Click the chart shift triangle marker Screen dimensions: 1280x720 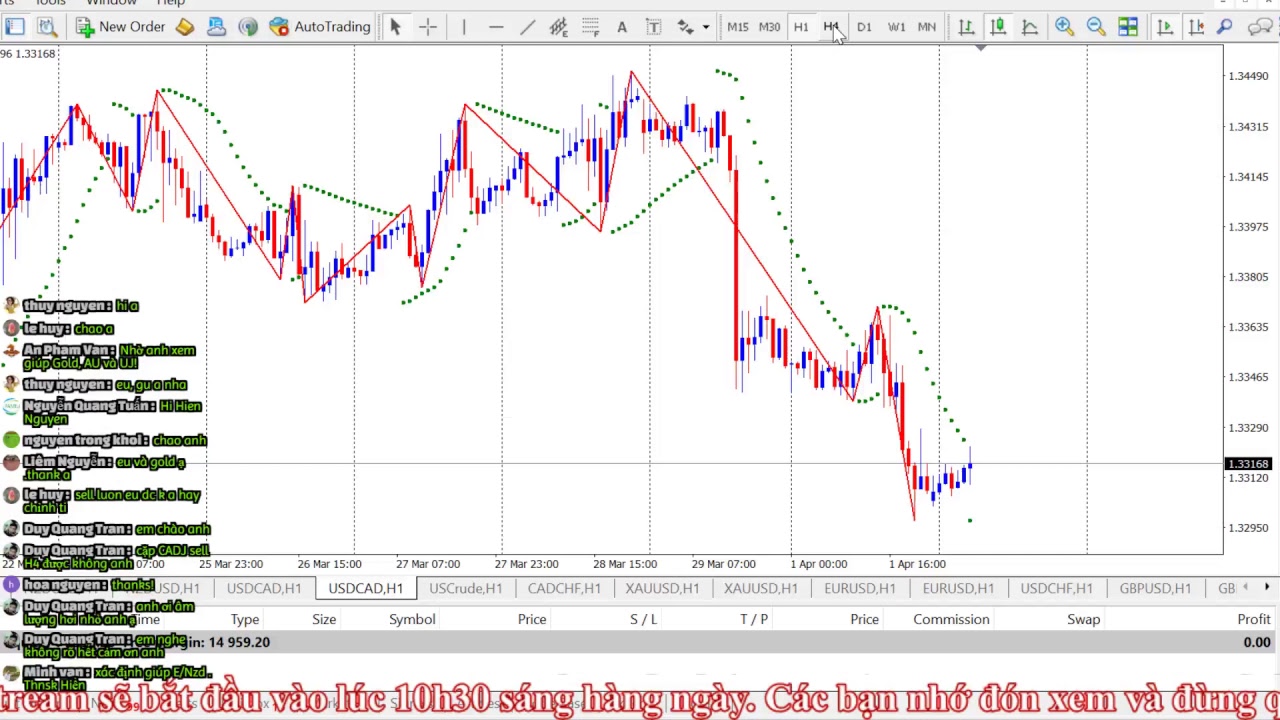click(981, 47)
